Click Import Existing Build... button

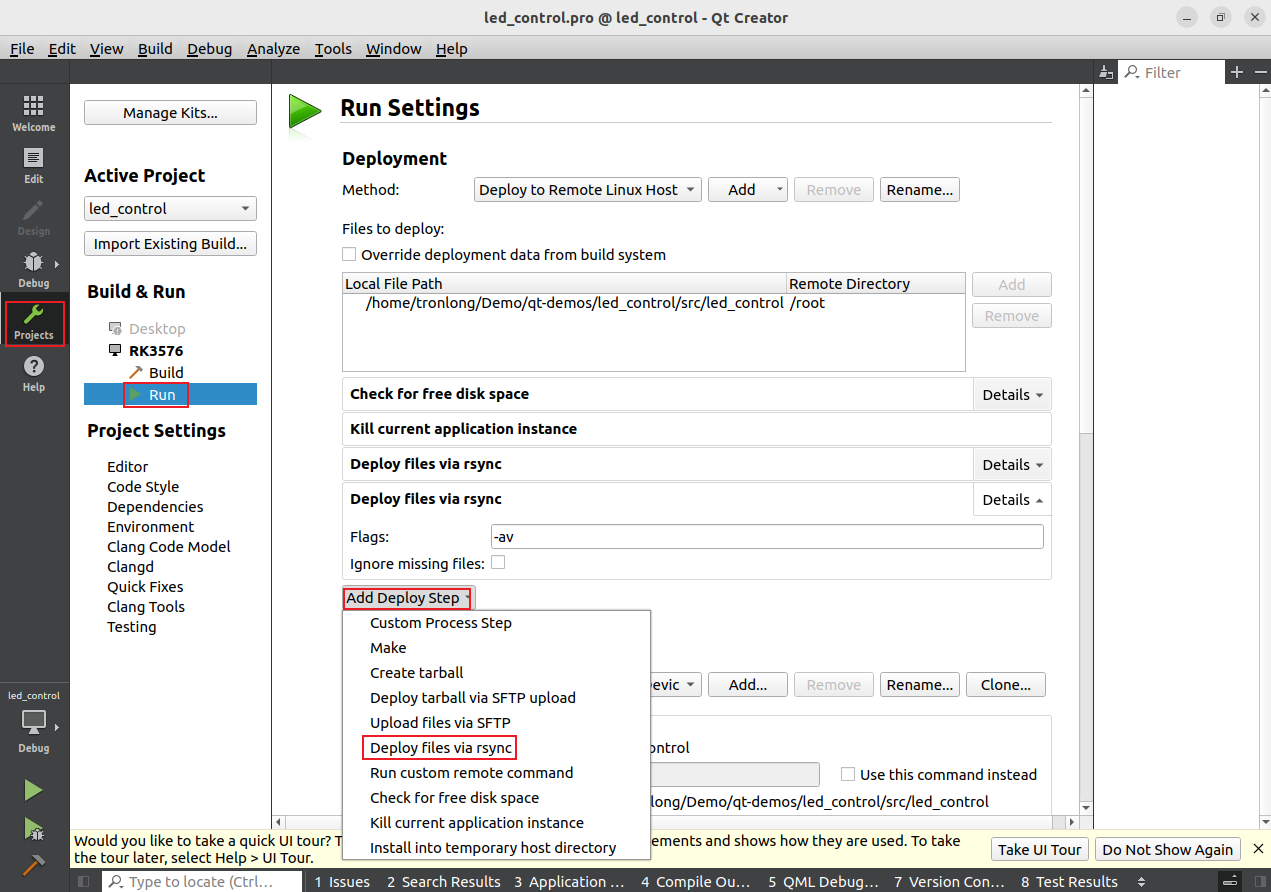pyautogui.click(x=170, y=244)
